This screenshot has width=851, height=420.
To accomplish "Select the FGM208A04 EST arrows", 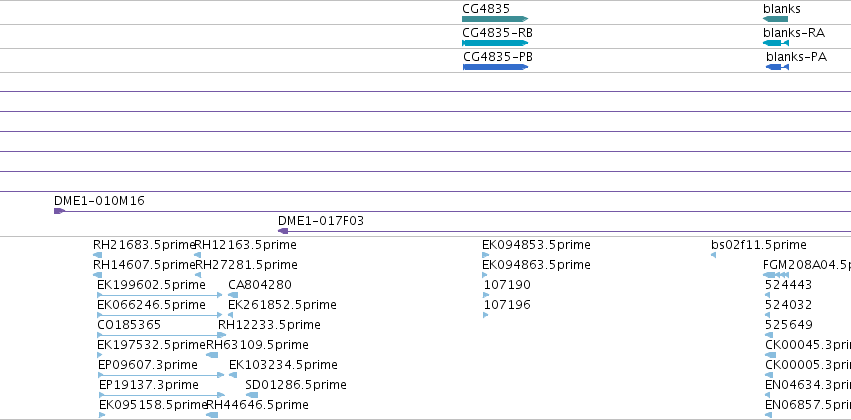I will (x=776, y=275).
